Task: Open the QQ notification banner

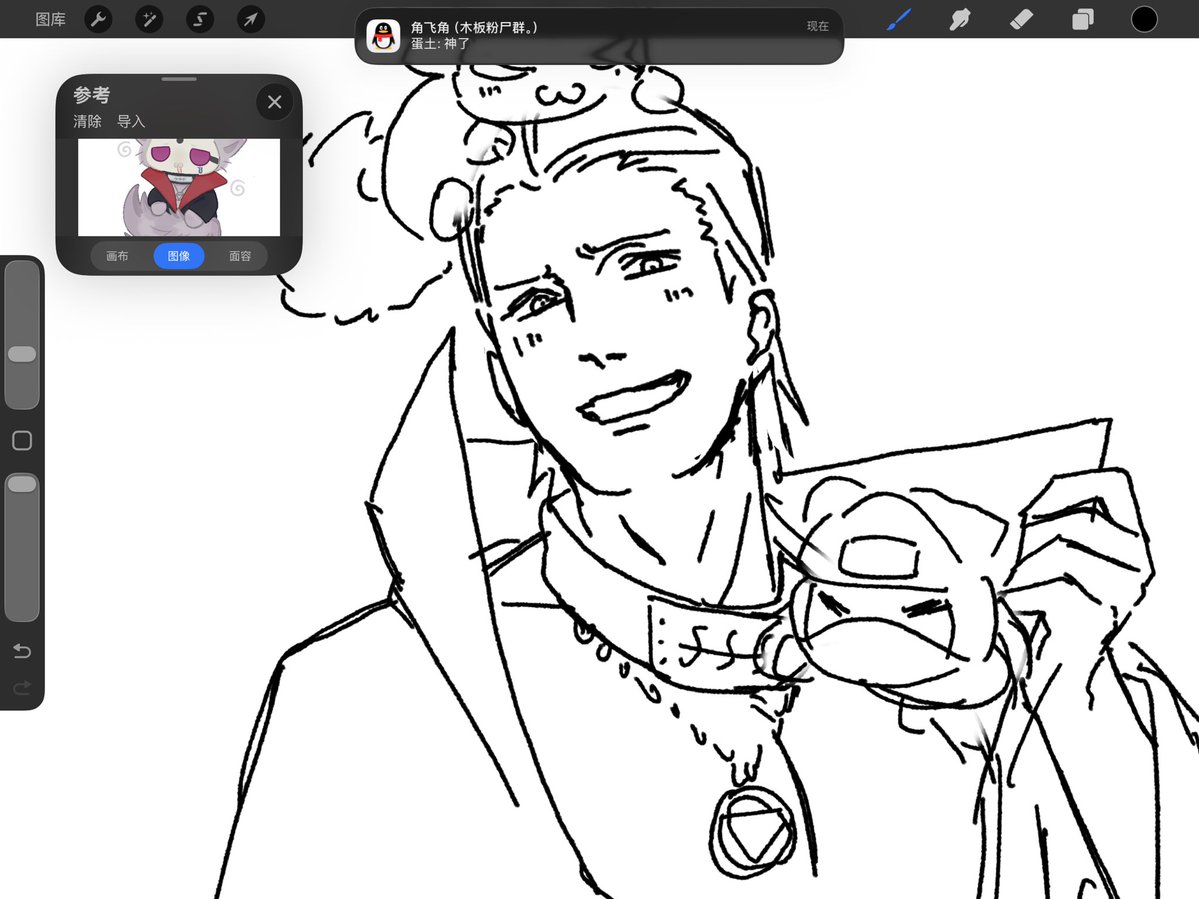Action: point(599,36)
